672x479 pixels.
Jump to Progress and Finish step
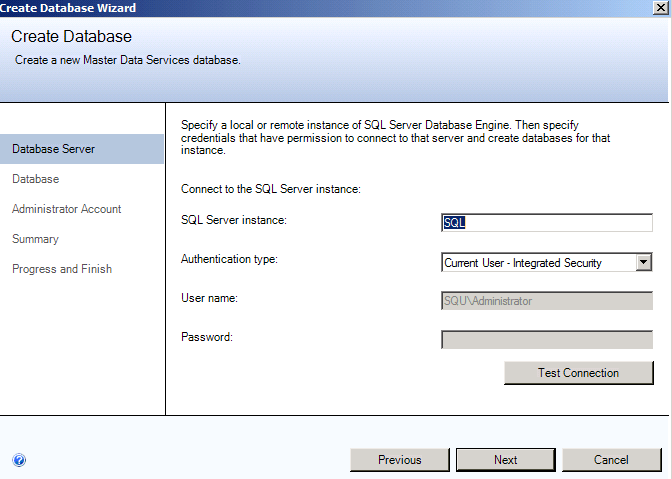(62, 269)
